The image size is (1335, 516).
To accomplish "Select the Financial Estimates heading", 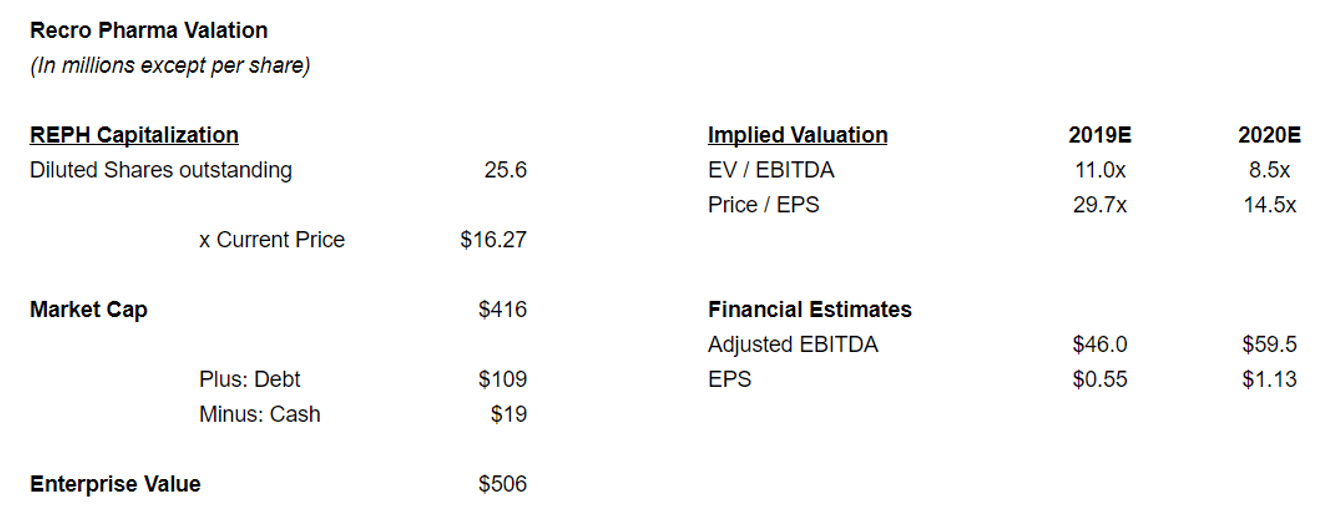I will coord(809,310).
